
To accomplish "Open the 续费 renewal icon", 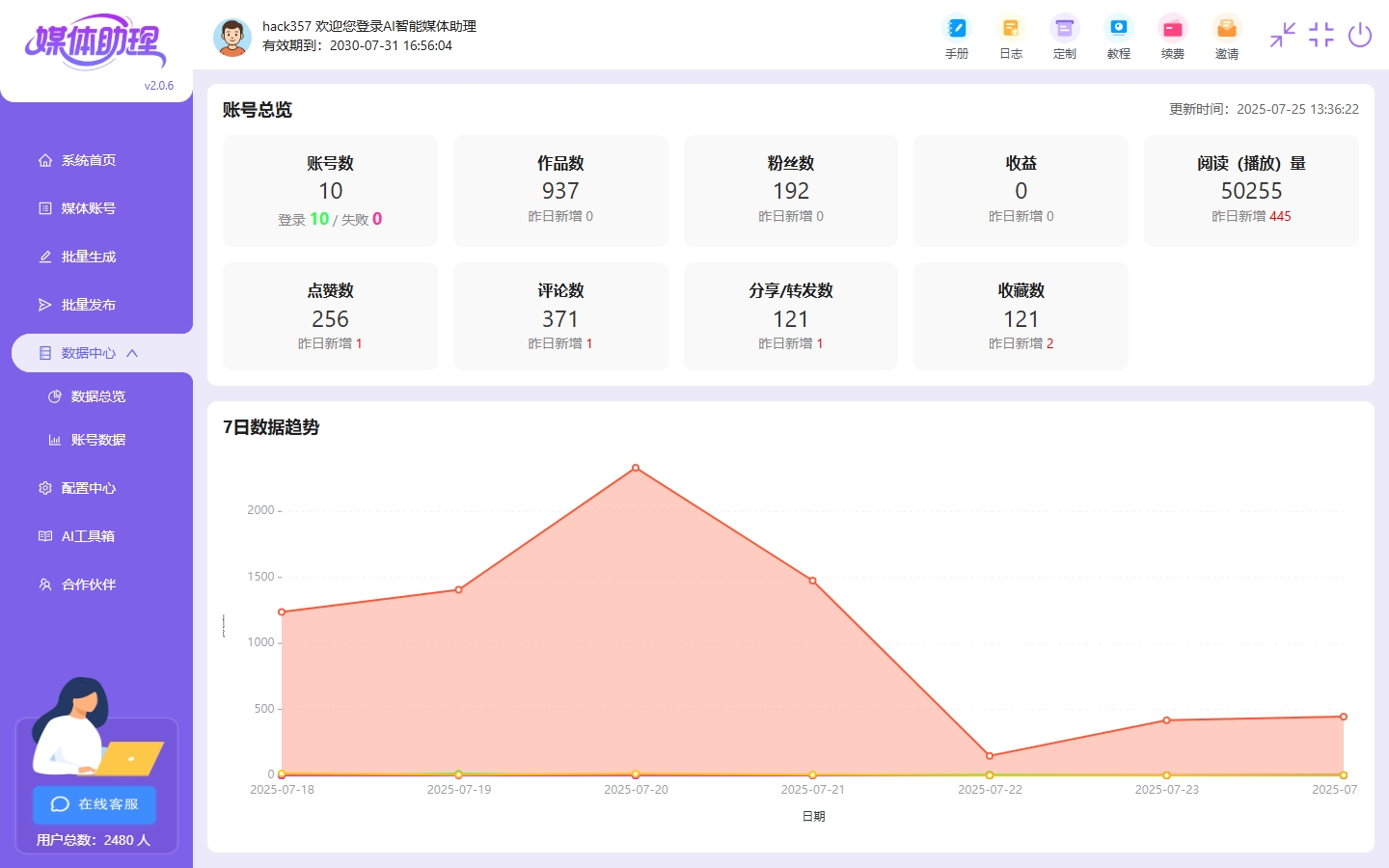I will tap(1172, 37).
